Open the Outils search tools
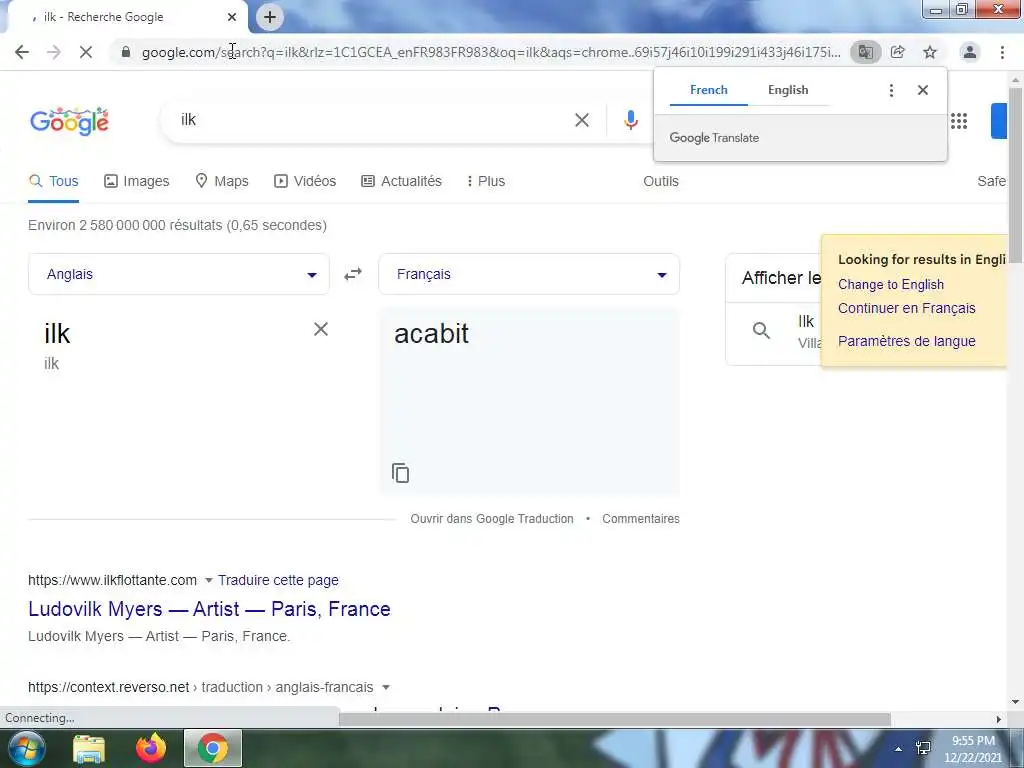The image size is (1024, 768). click(661, 182)
